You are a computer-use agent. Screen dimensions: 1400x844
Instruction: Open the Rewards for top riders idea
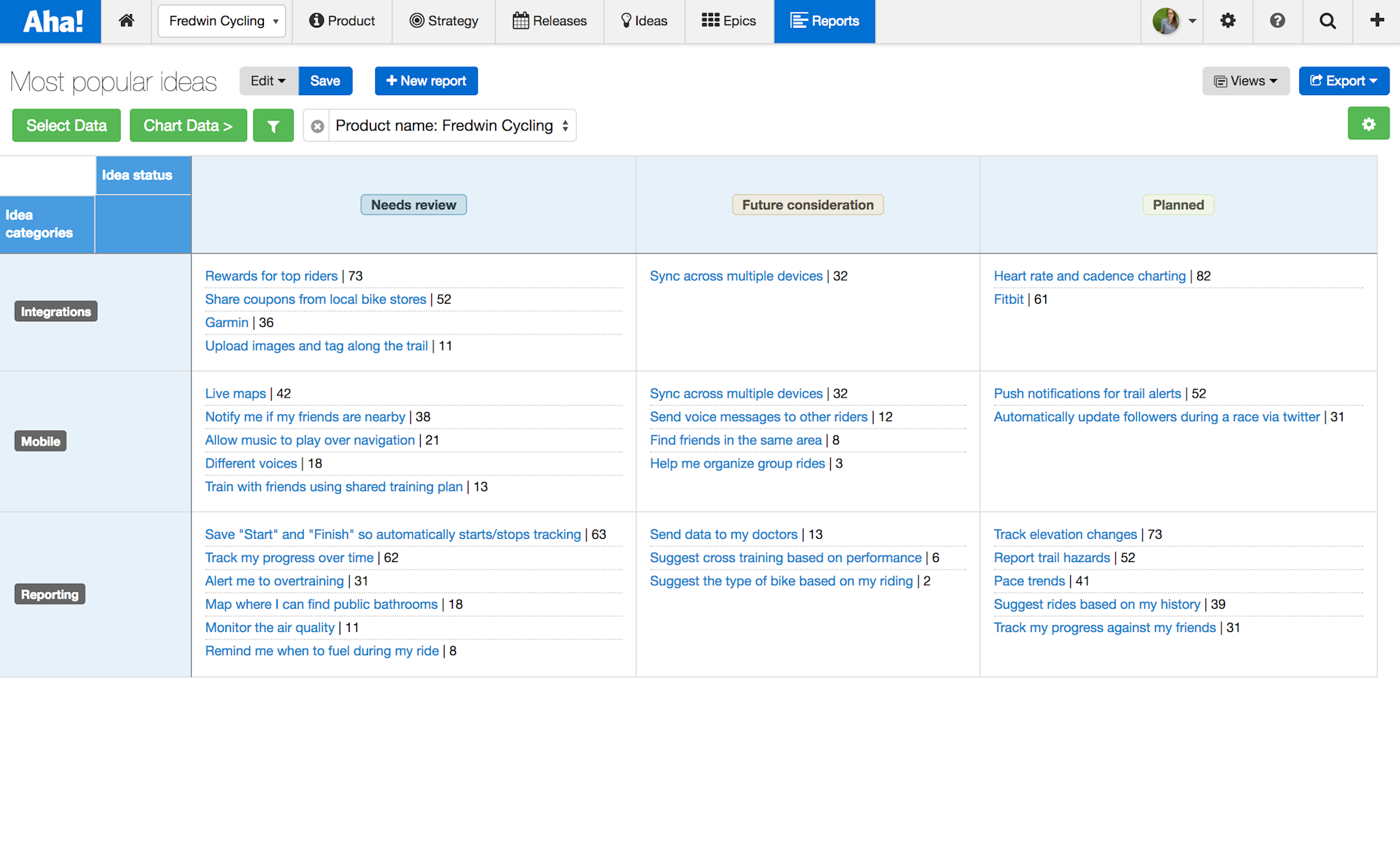[x=271, y=276]
